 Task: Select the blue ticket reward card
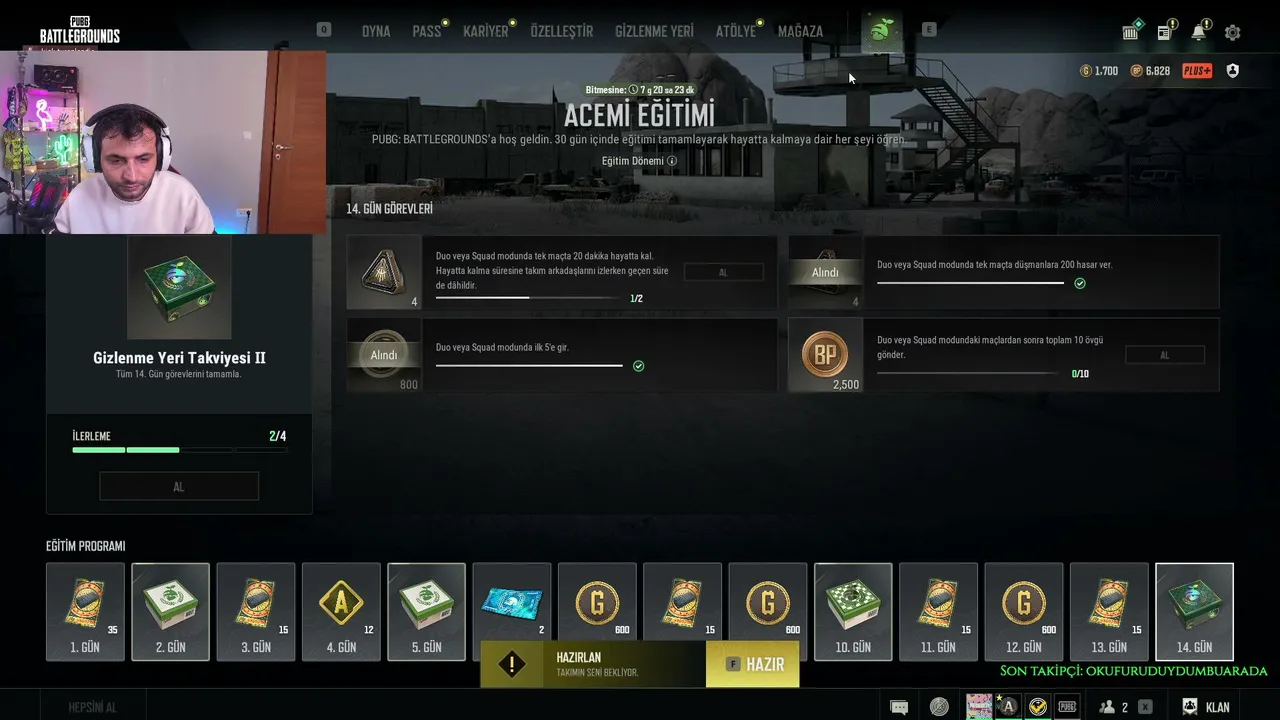tap(512, 602)
